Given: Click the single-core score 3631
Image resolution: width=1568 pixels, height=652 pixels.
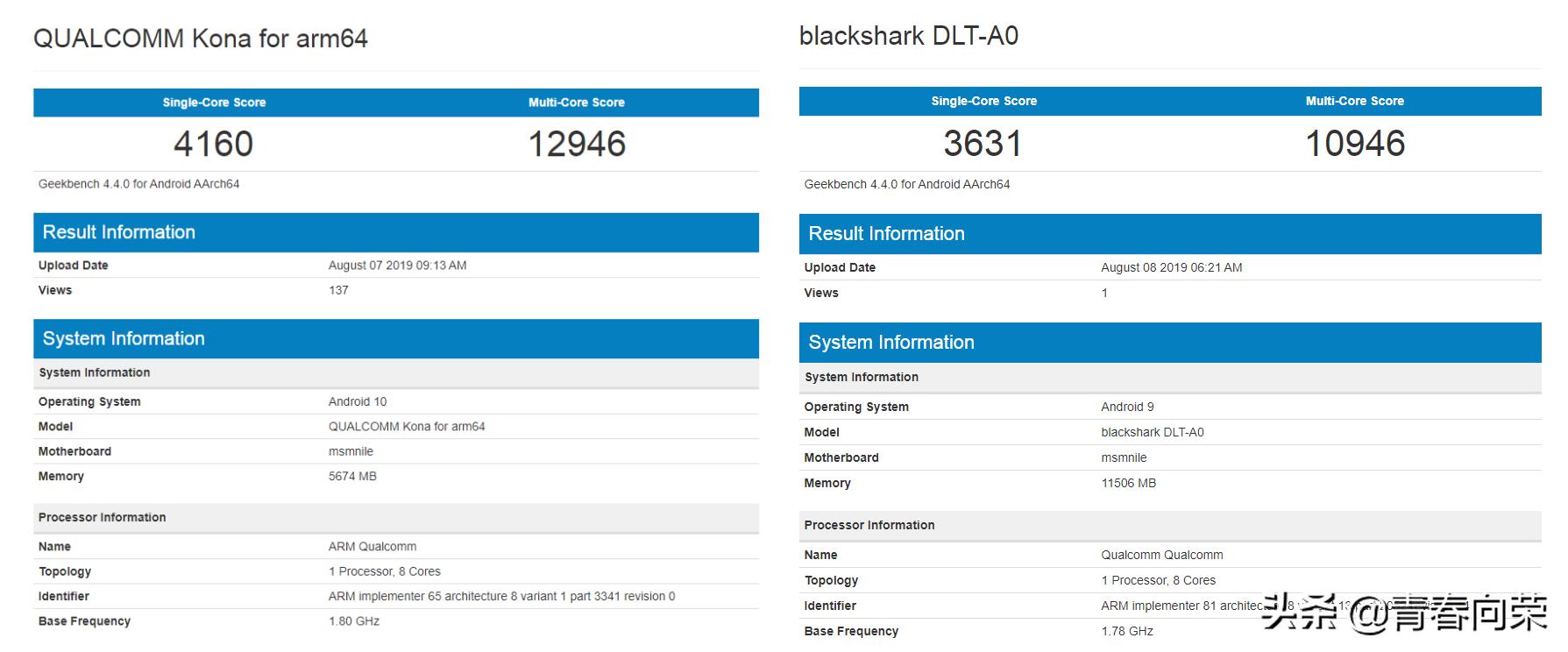Looking at the screenshot, I should click(x=983, y=143).
